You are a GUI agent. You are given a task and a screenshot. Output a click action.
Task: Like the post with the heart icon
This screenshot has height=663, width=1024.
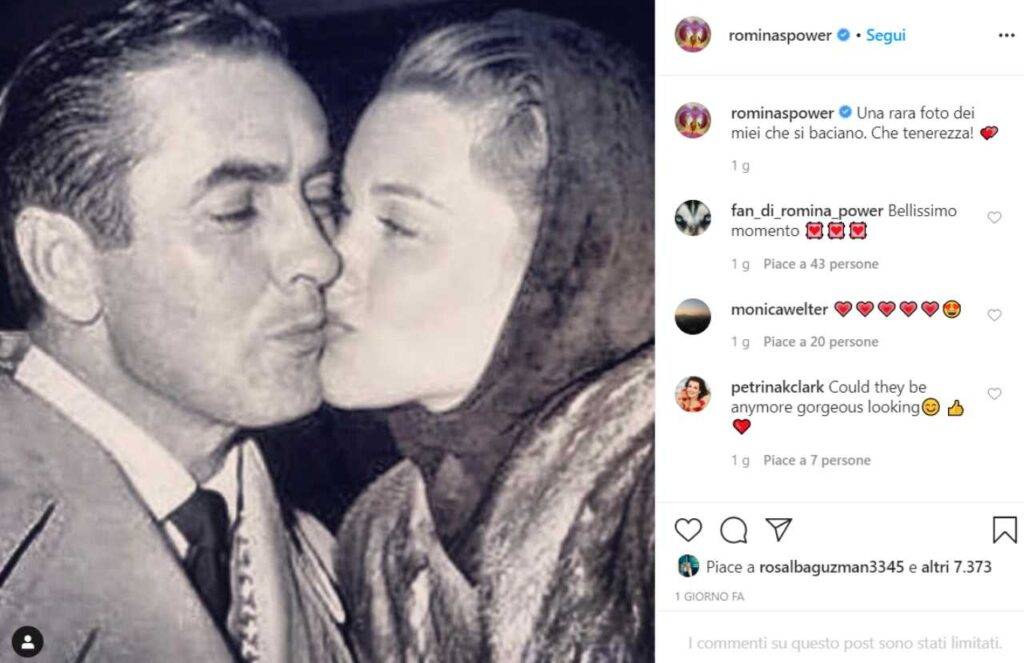click(688, 529)
